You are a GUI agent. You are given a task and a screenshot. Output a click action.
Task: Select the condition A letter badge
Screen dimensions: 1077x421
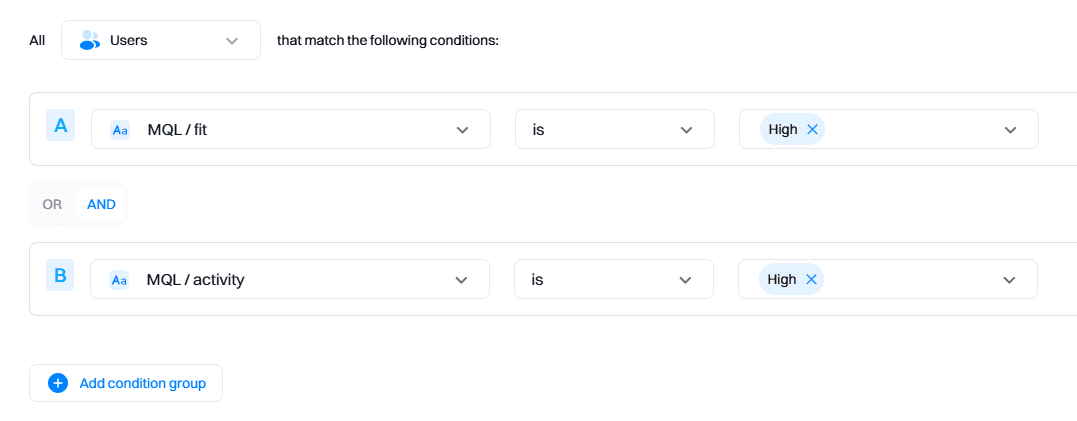pos(61,126)
